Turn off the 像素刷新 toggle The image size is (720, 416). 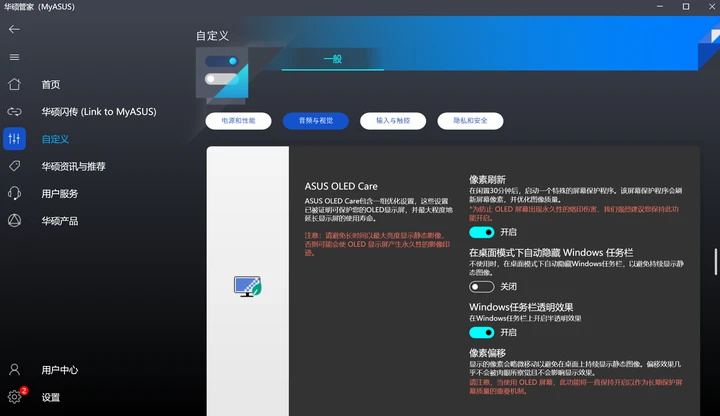coord(482,232)
